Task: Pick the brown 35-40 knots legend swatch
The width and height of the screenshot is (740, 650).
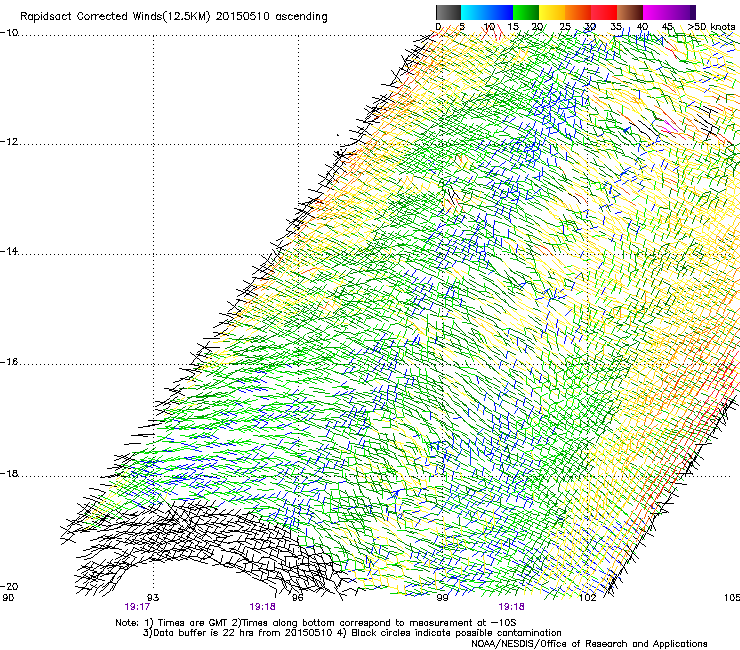Action: 630,12
